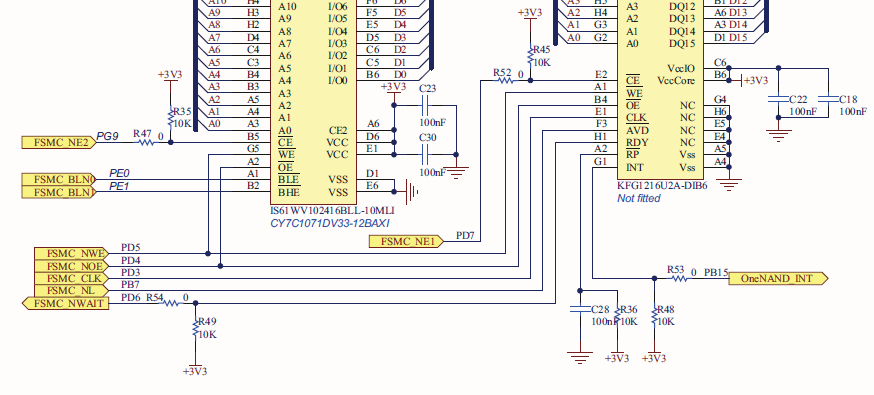
Task: Select resistor R54 symbol
Action: (171, 303)
